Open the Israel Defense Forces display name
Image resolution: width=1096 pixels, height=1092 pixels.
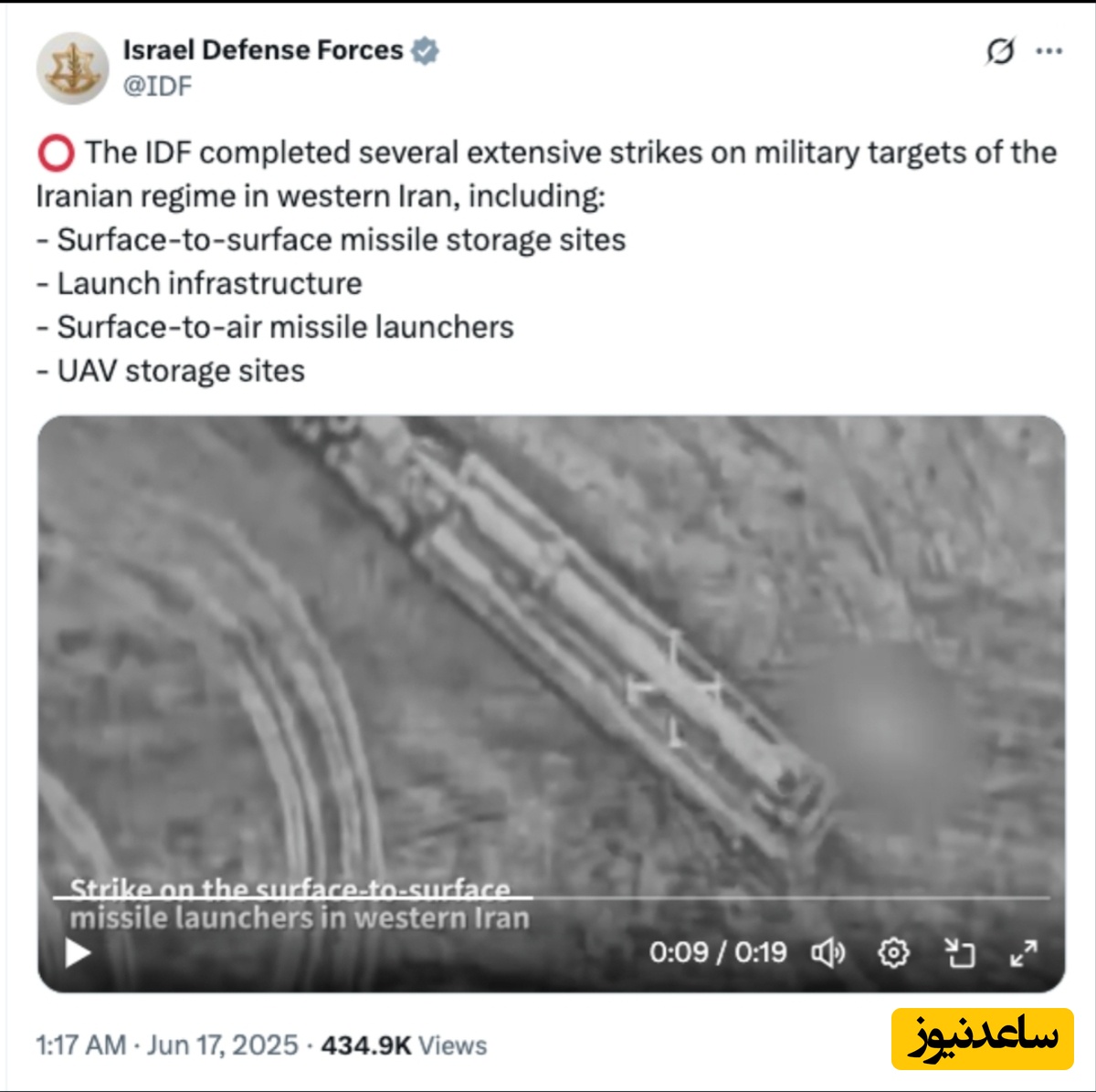pos(263,50)
